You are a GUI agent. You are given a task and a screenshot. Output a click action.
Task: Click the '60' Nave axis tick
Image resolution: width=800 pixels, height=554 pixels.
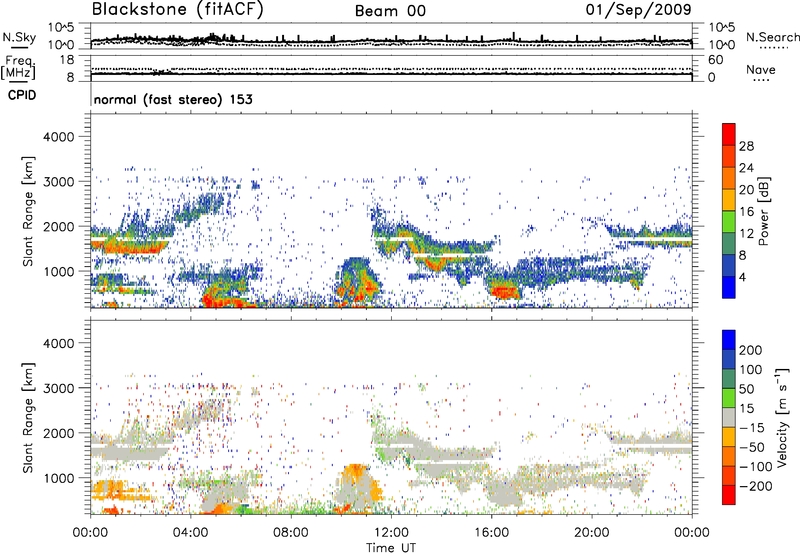715,60
